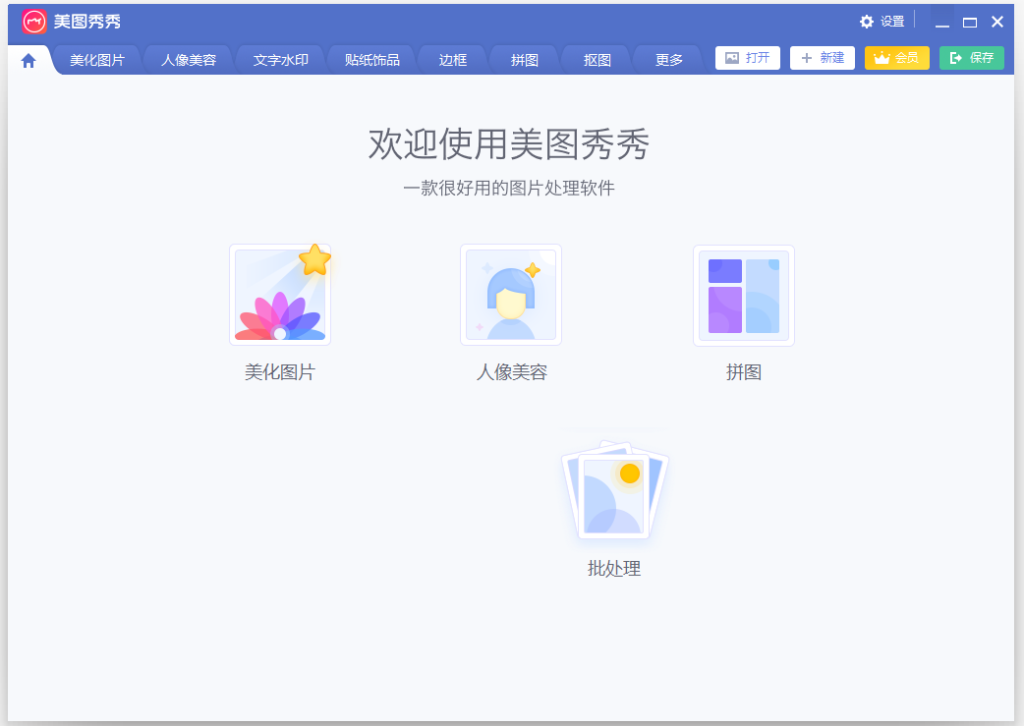
Task: Switch to the 贴纸饰品 tab
Action: click(372, 58)
